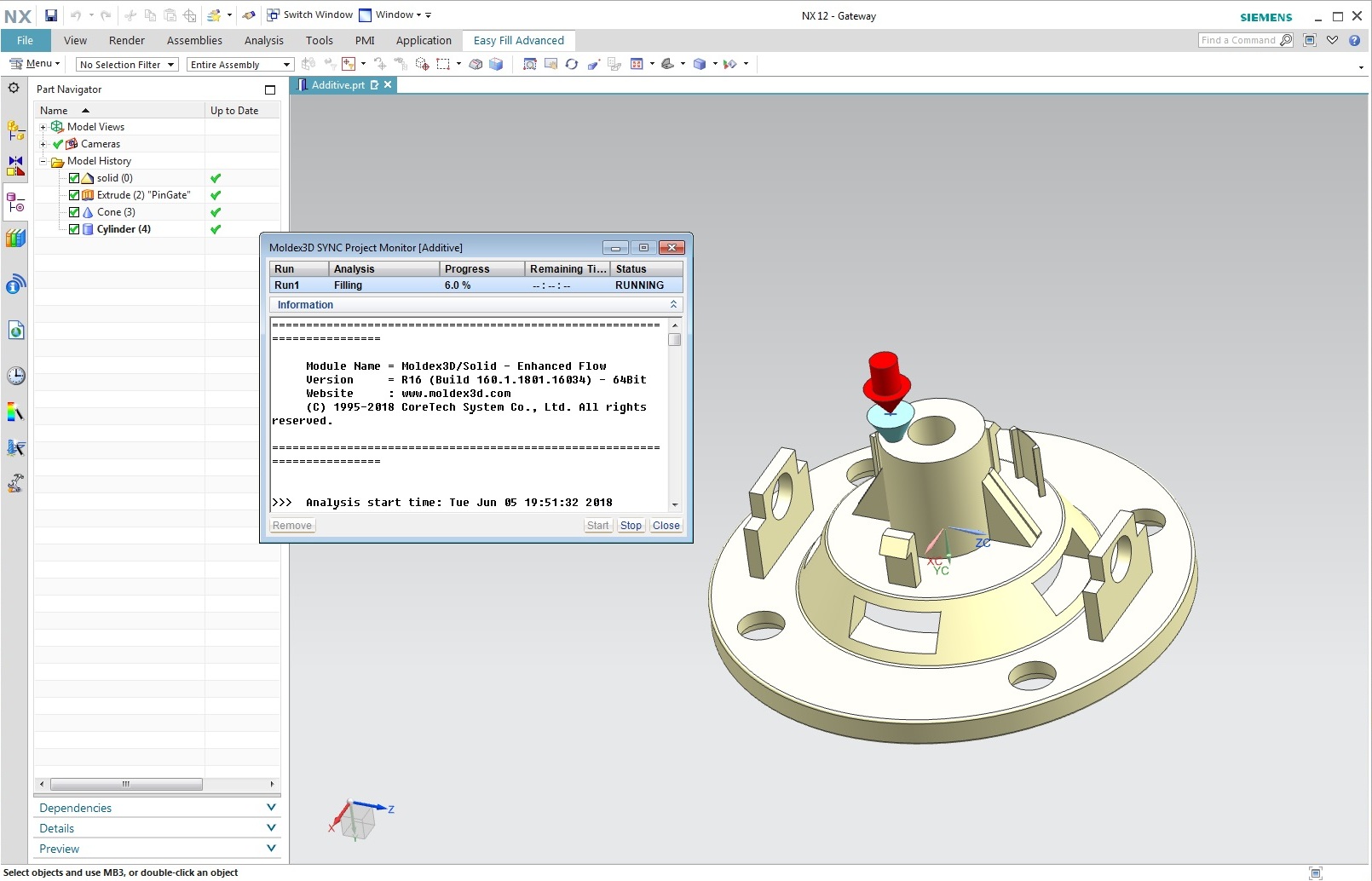Open the Assemblies tab
The width and height of the screenshot is (1372, 881).
(194, 40)
